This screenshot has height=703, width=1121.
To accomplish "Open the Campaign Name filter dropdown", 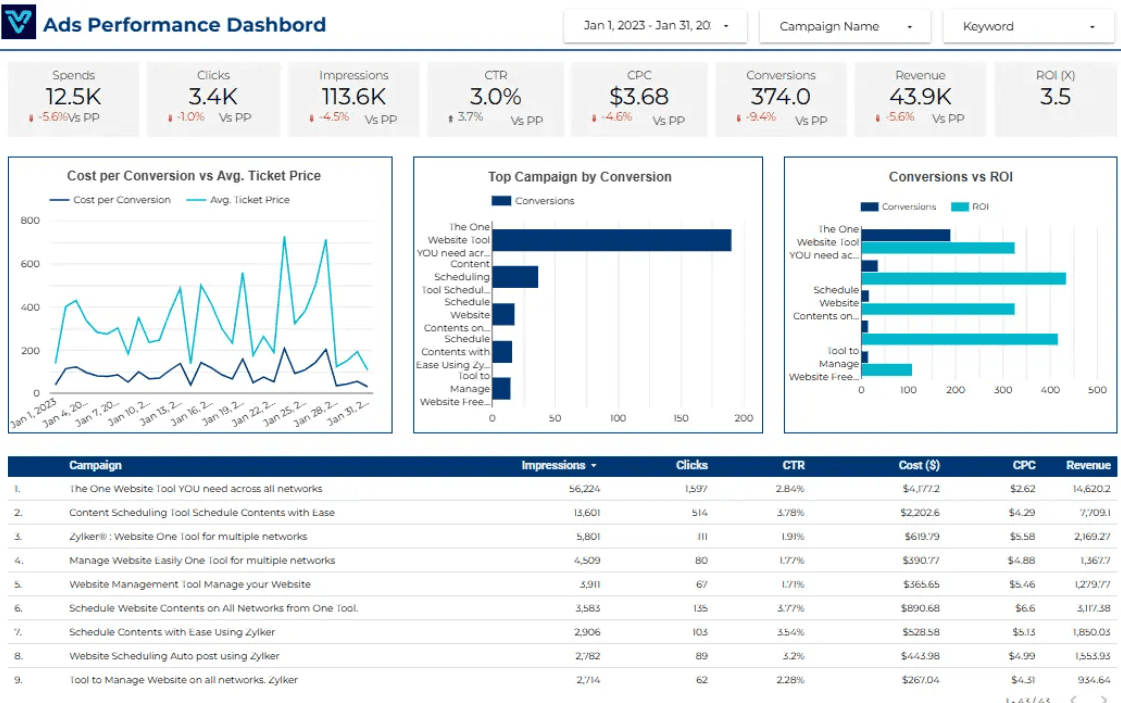I will [844, 27].
